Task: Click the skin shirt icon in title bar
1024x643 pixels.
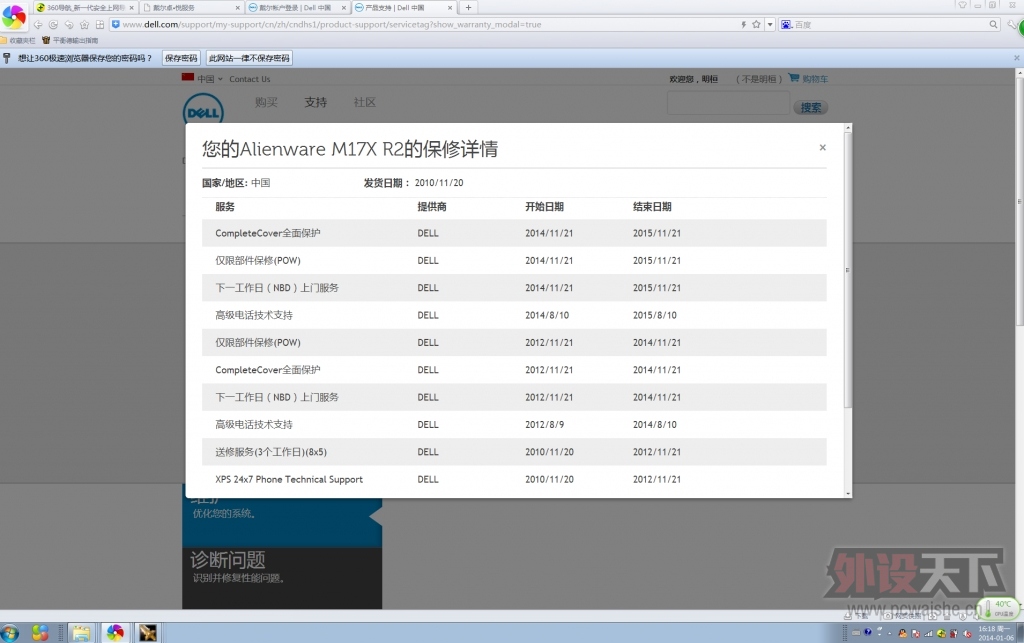Action: [x=962, y=5]
